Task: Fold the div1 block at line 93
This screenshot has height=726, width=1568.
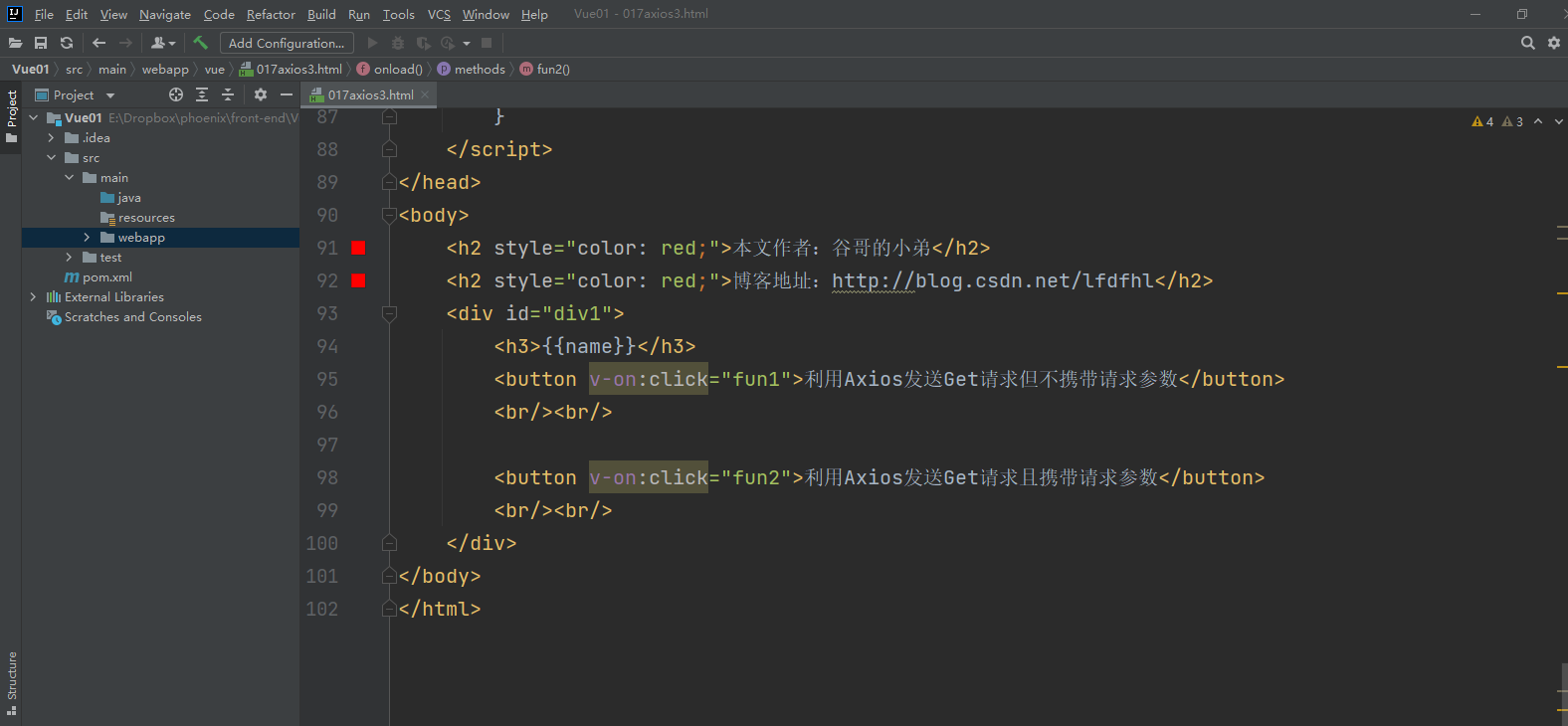Action: click(x=389, y=313)
